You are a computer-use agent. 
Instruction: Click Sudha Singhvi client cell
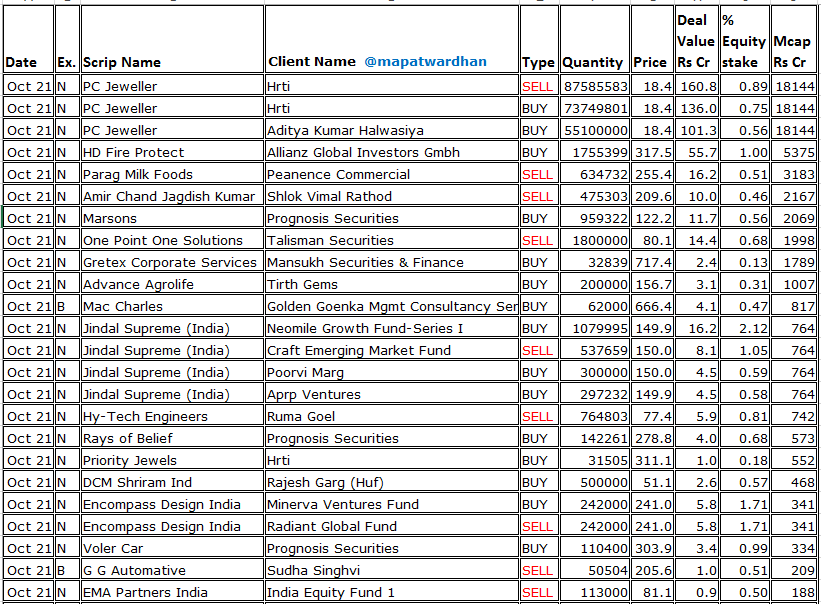coord(392,569)
